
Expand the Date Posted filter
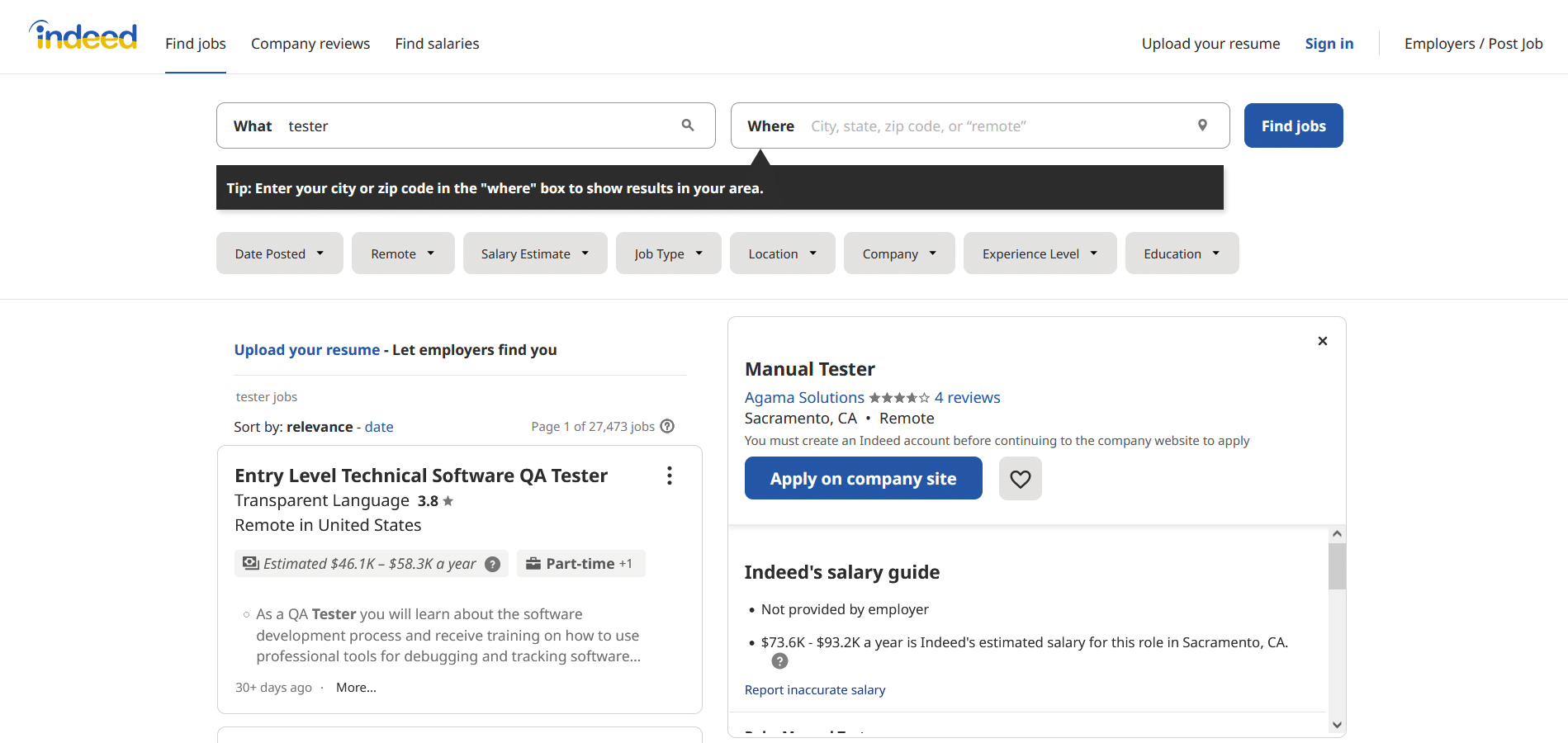(280, 253)
